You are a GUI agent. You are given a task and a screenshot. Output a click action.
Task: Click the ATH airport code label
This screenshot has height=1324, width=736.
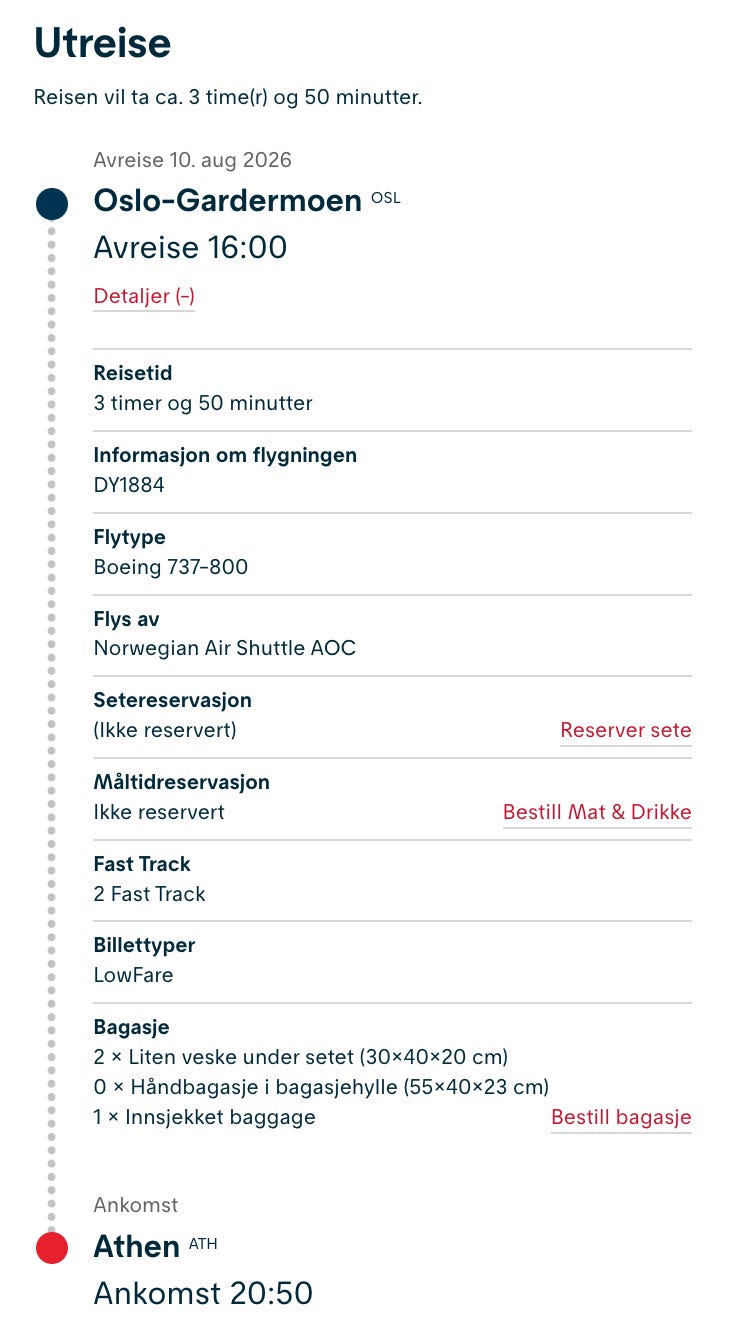pyautogui.click(x=203, y=1244)
